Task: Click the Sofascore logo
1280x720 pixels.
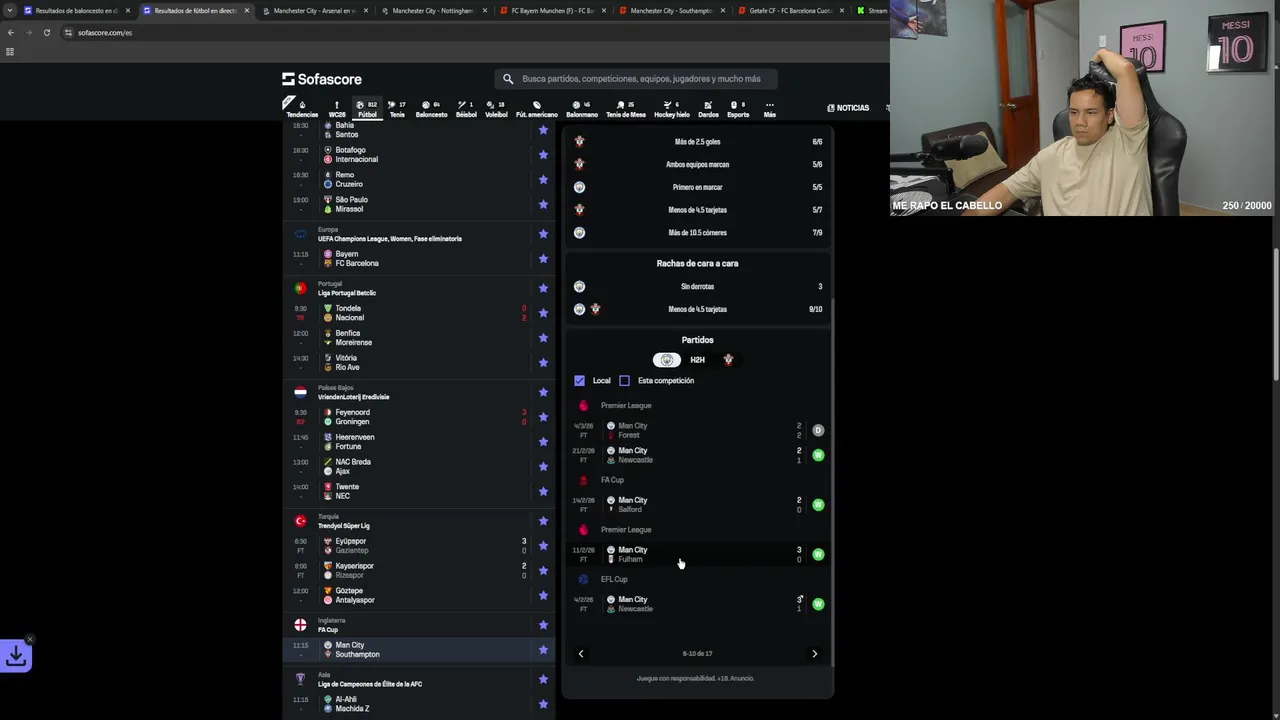Action: point(322,79)
